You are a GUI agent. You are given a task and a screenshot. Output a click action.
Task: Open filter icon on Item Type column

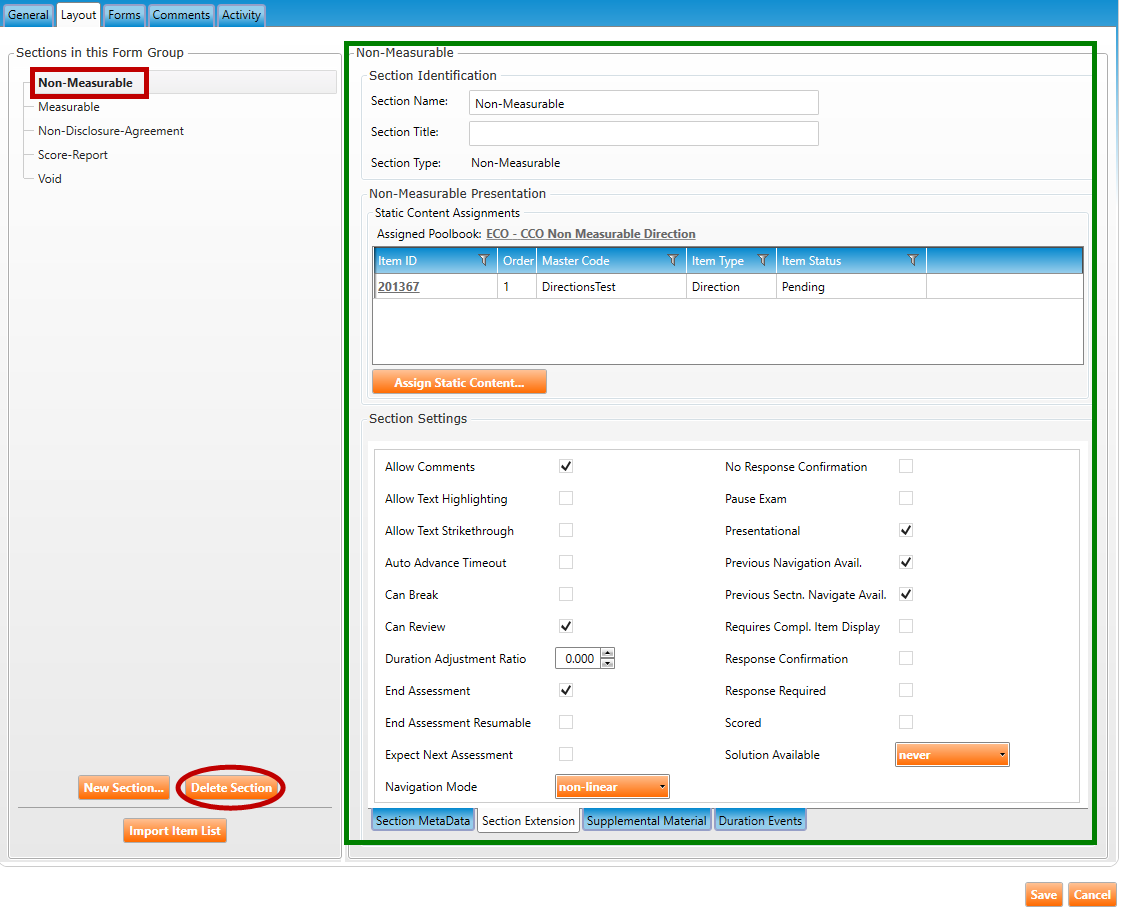tap(763, 260)
